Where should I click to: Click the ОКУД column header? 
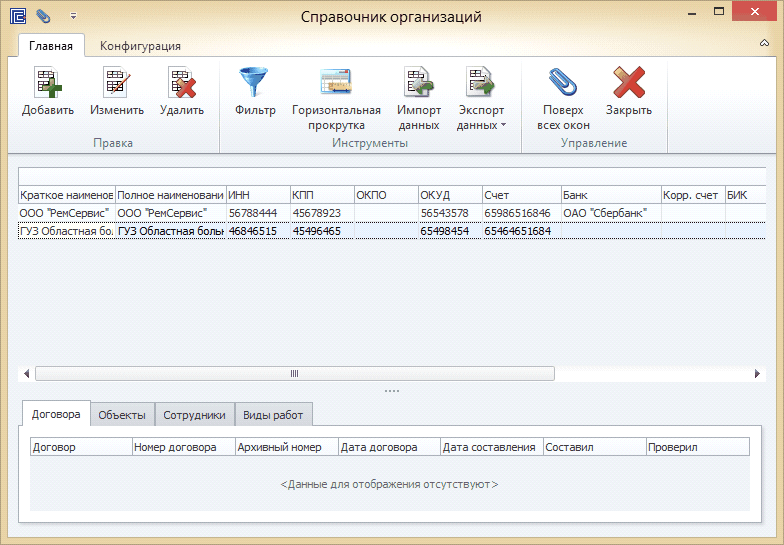tap(450, 195)
